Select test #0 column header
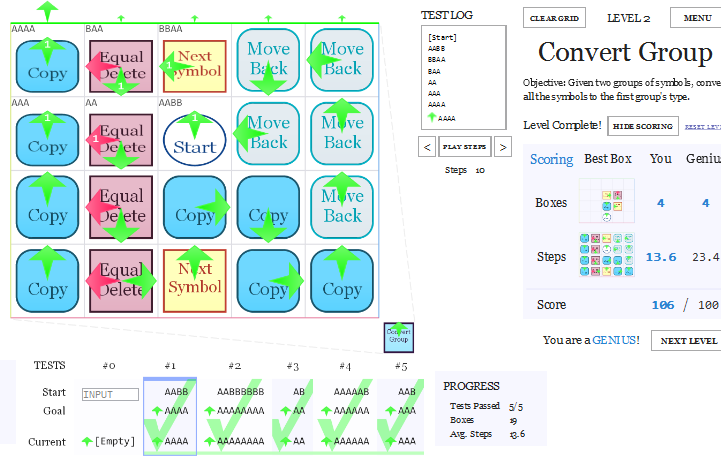This screenshot has height=466, width=721. [x=109, y=366]
